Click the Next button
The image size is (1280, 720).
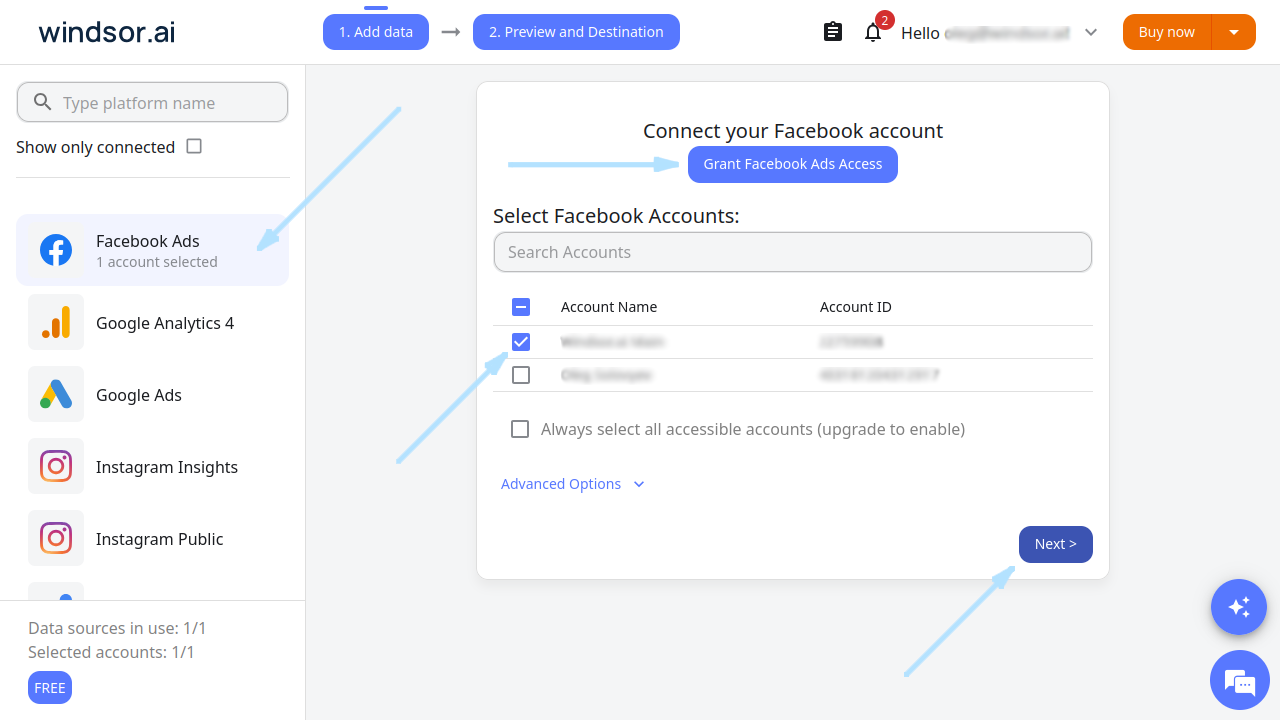1056,544
